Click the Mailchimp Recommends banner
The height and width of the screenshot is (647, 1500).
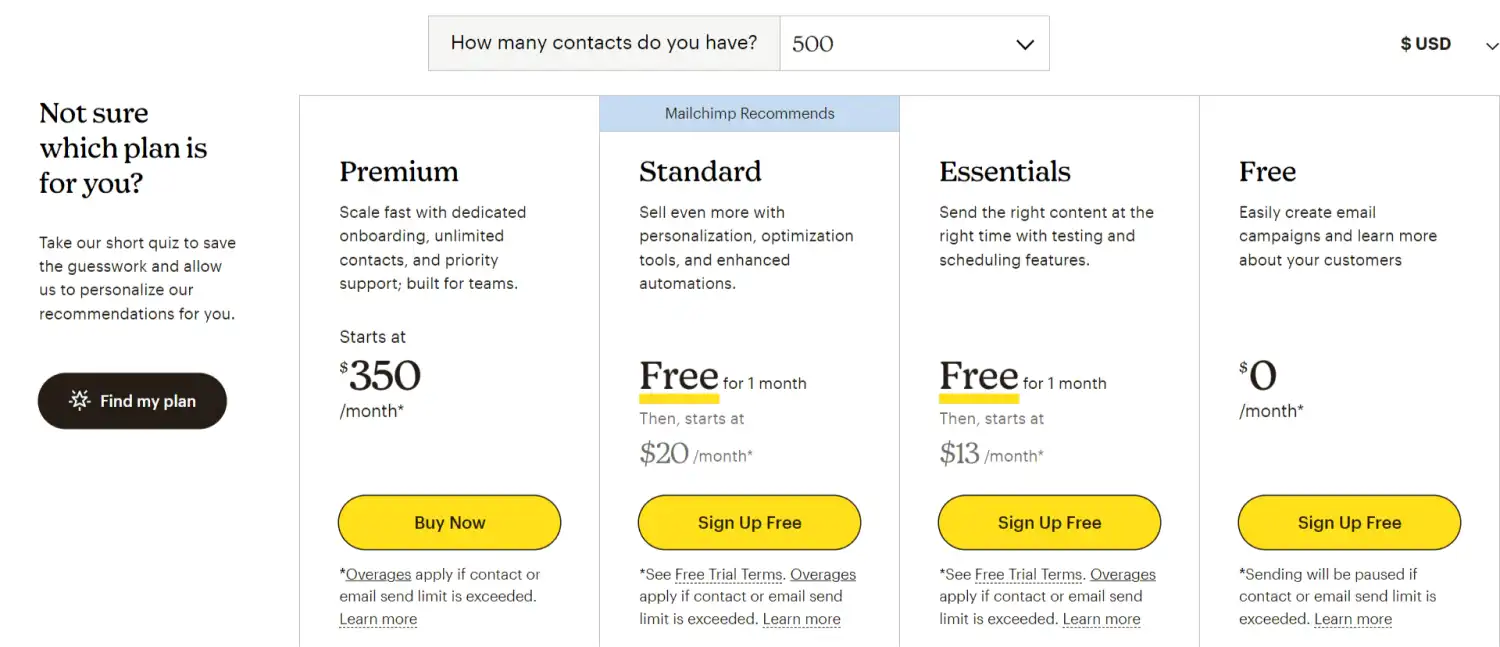(x=749, y=114)
